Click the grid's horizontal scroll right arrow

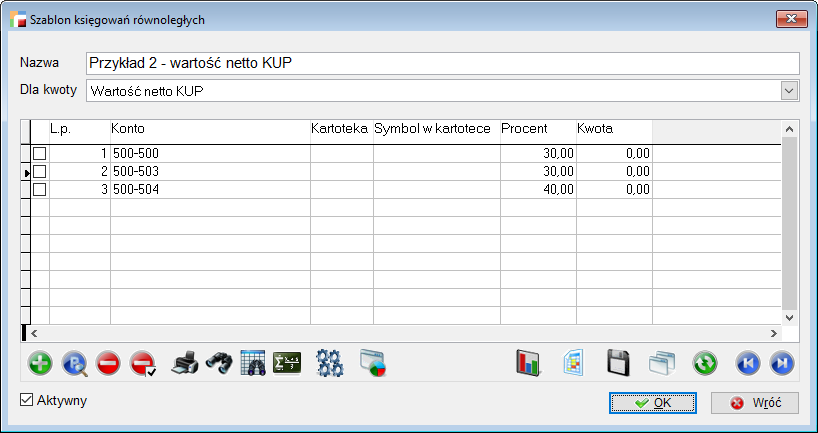click(772, 332)
